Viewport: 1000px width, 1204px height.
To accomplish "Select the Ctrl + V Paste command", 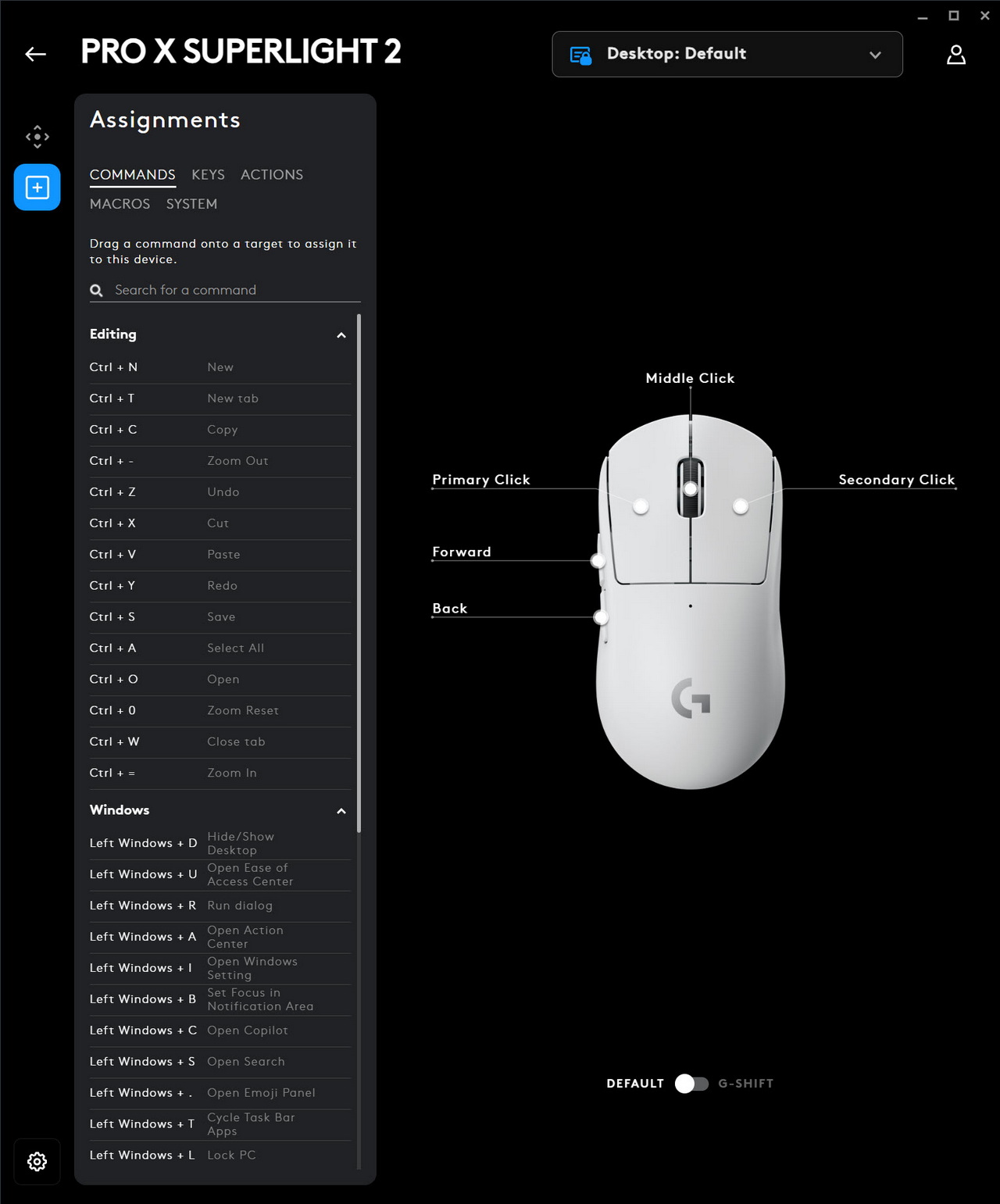I will 220,555.
